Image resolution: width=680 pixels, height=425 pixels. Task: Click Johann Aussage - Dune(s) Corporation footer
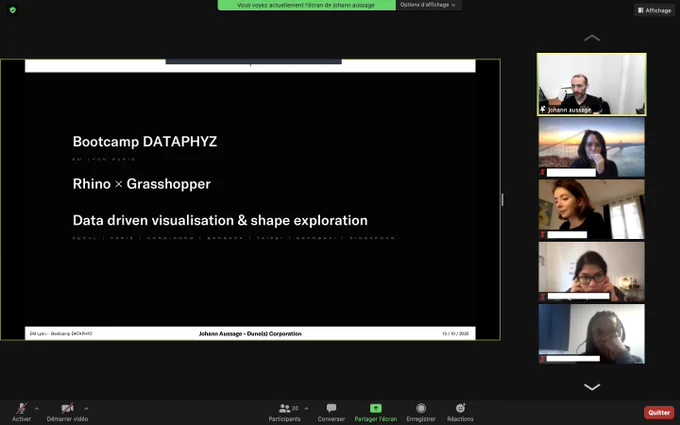click(250, 333)
